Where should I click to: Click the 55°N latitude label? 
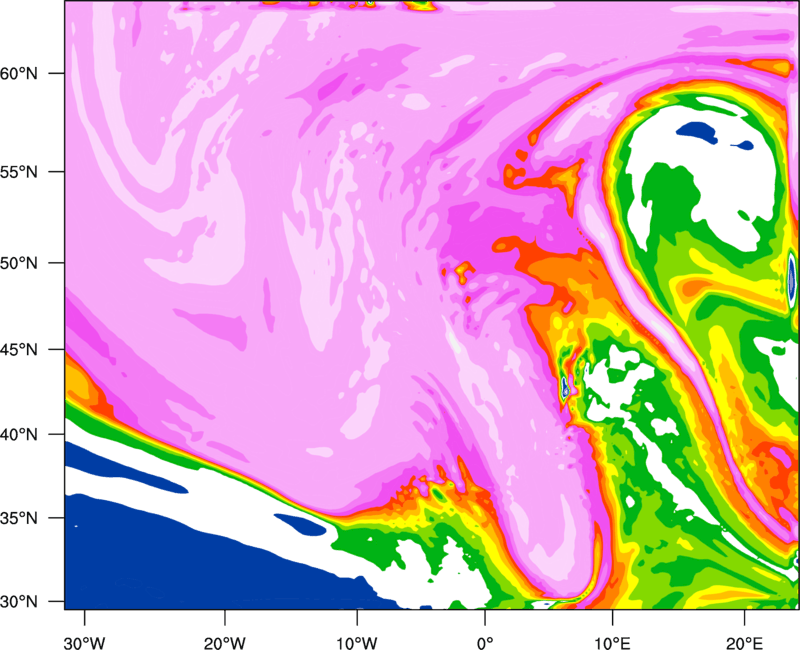pyautogui.click(x=19, y=172)
